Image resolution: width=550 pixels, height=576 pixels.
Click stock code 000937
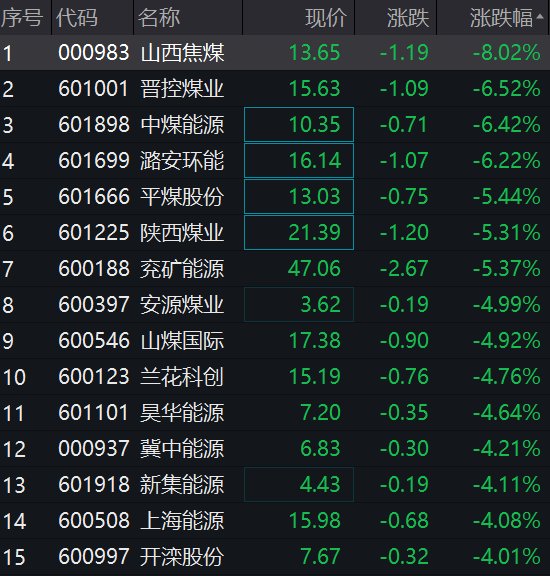[x=94, y=449]
